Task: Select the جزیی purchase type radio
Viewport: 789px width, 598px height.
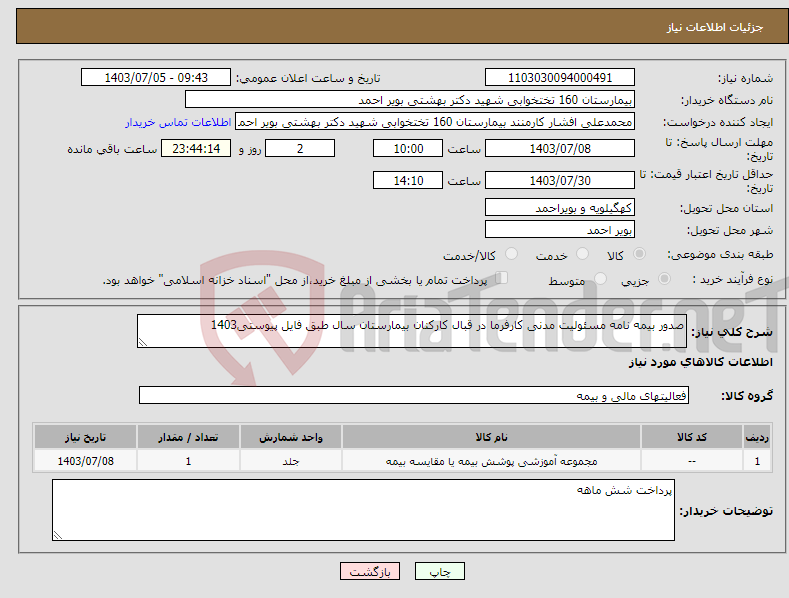Action: tap(664, 279)
